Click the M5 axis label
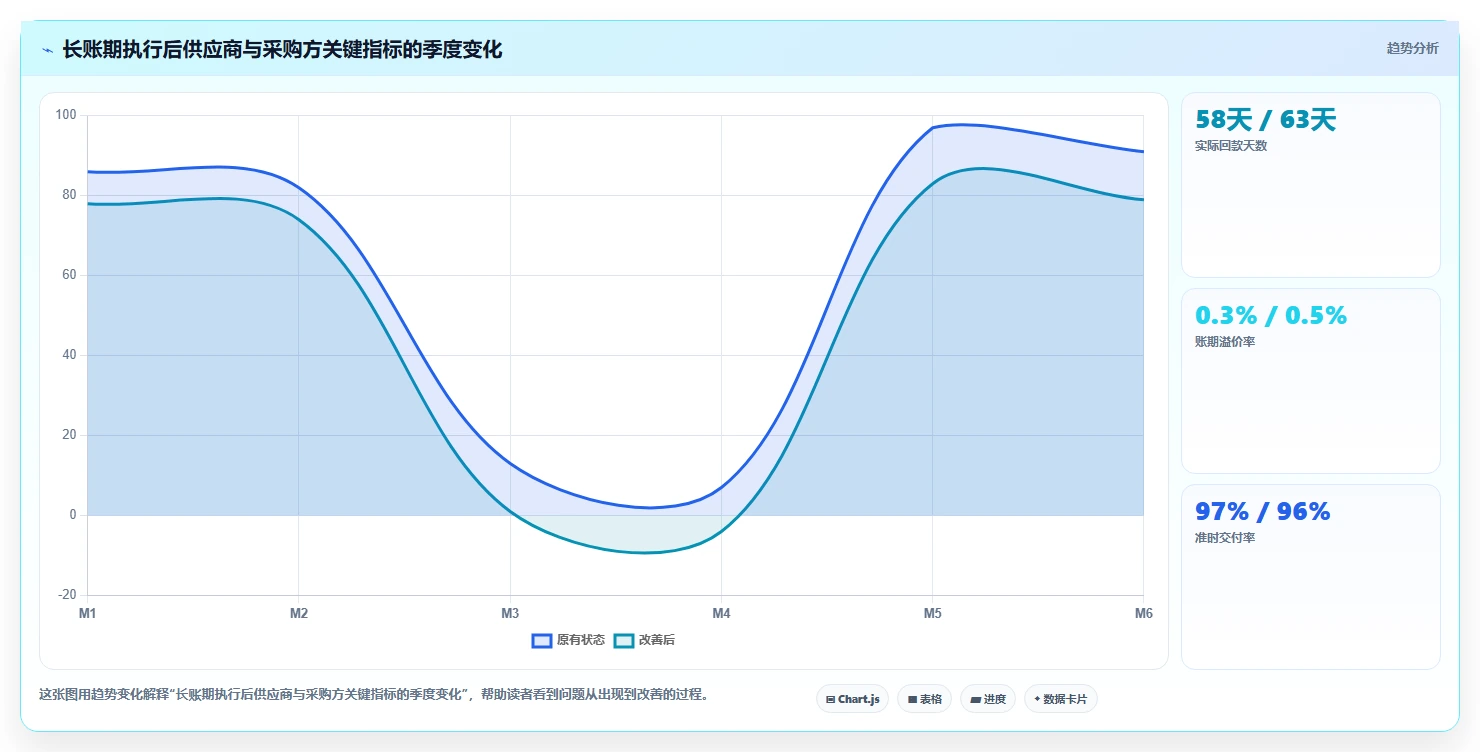The height and width of the screenshot is (752, 1480). coord(932,613)
